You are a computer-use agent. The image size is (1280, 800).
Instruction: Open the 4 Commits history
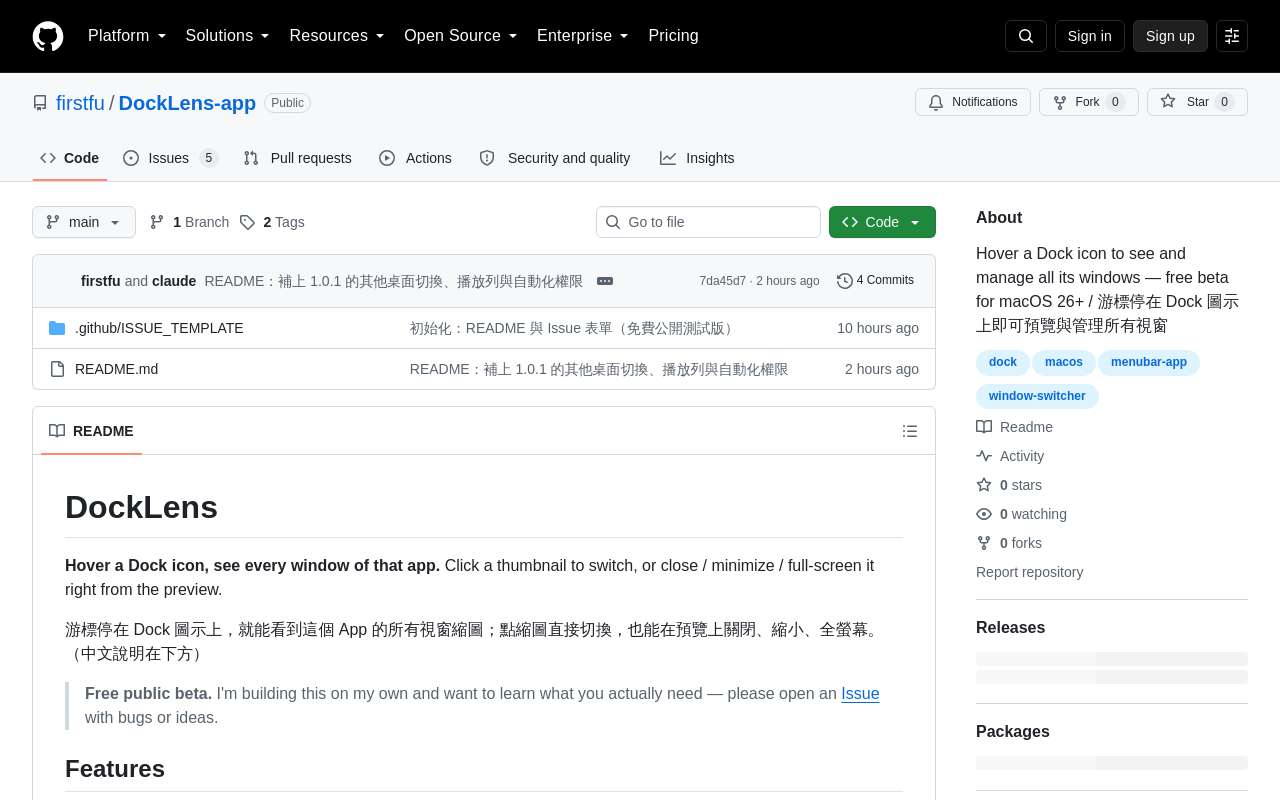[876, 281]
